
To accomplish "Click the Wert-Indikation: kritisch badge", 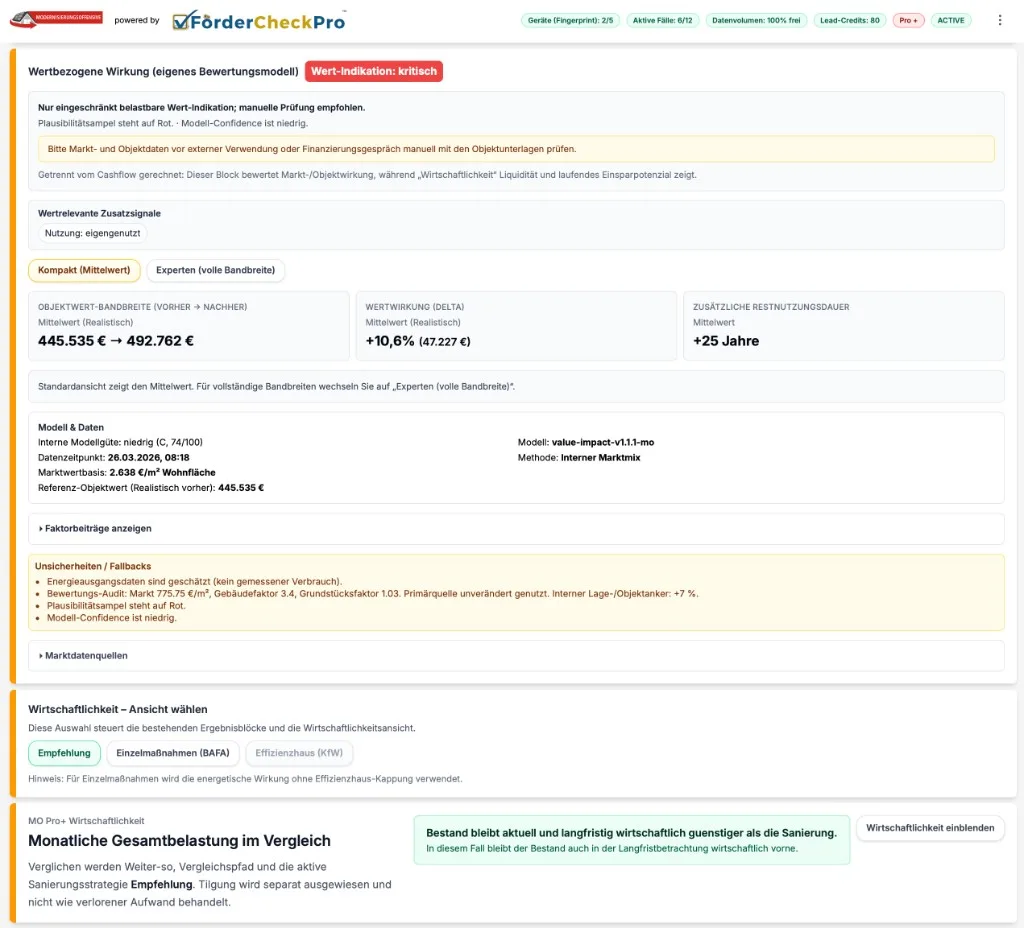I will coord(374,71).
